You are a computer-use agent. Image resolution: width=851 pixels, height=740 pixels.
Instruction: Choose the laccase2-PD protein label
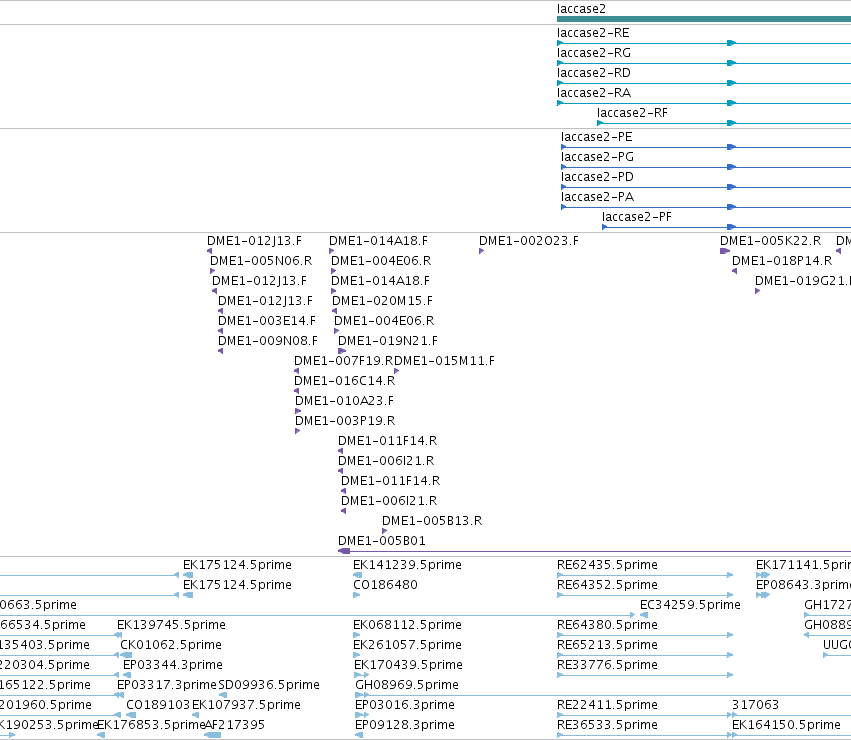click(597, 177)
